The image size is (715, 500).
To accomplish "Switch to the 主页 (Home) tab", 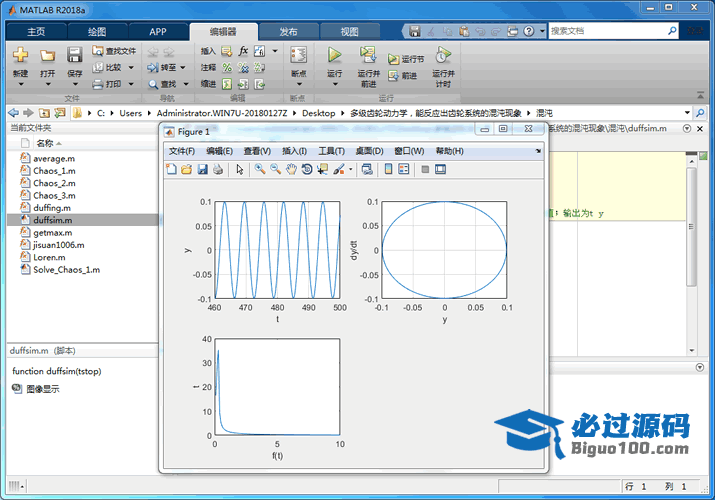I will [x=36, y=31].
